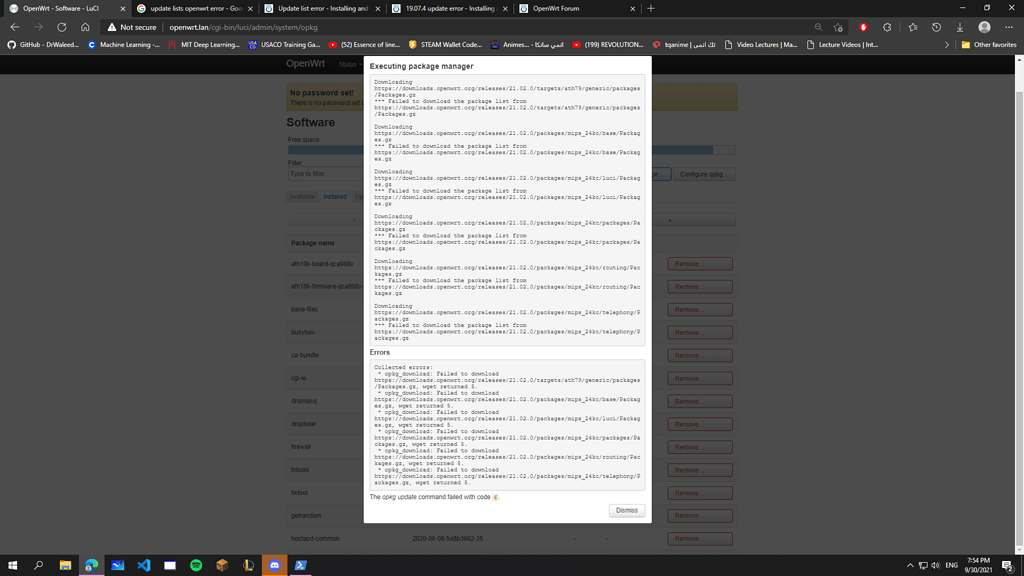Open the browser home page

tap(85, 27)
